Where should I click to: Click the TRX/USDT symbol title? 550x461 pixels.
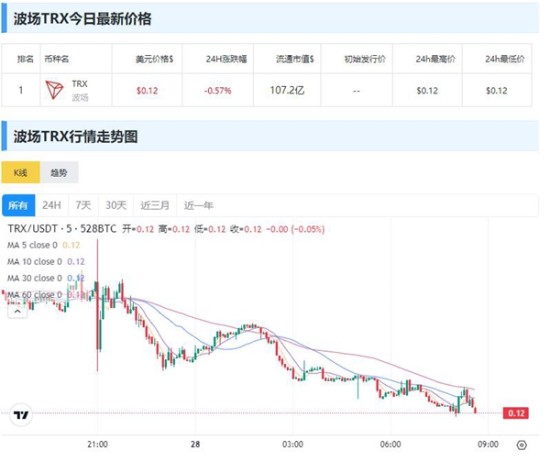pos(32,229)
